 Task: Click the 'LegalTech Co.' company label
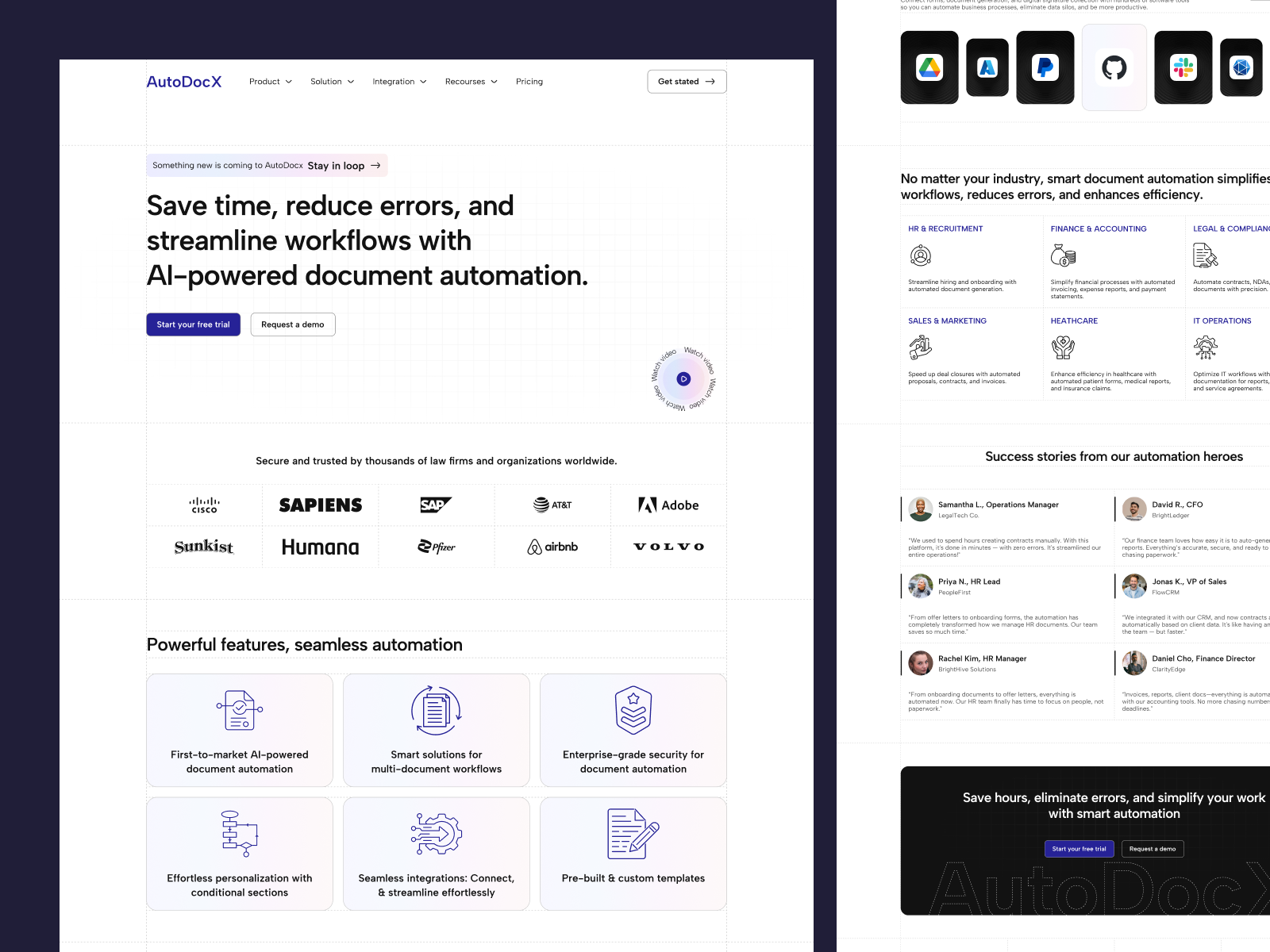point(959,516)
